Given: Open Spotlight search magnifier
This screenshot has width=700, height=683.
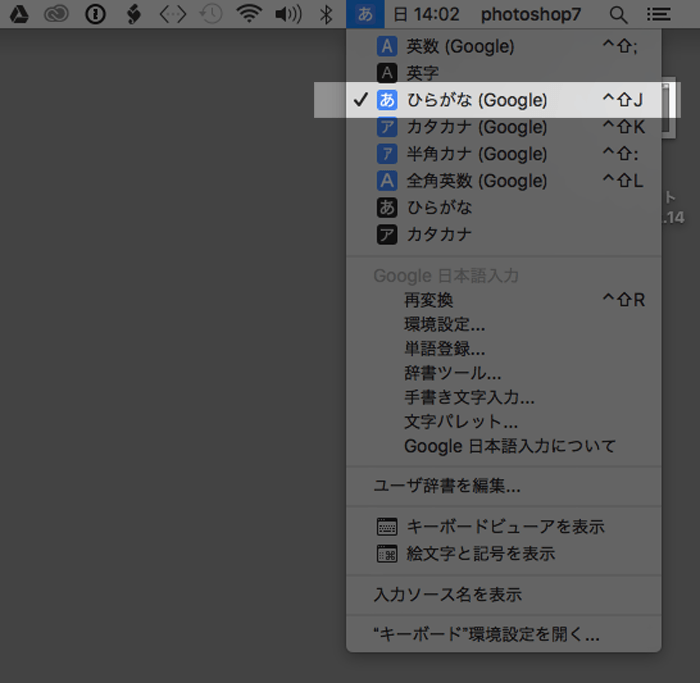Looking at the screenshot, I should [x=618, y=15].
